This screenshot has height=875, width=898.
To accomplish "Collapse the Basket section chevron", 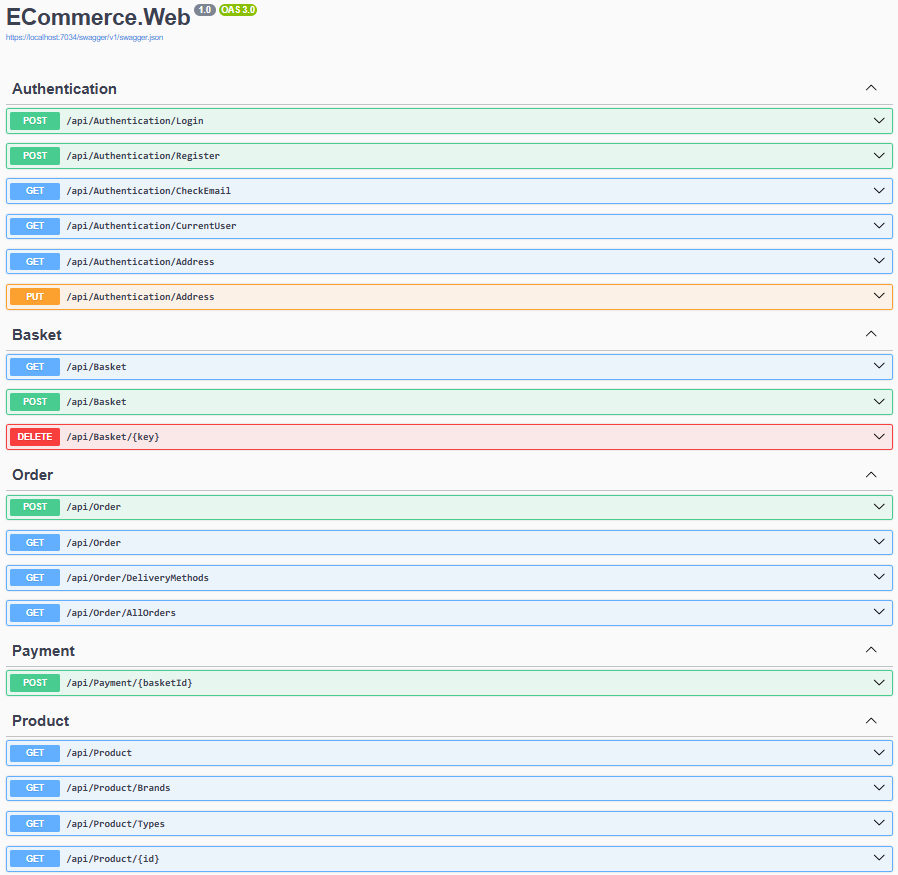I will [871, 334].
